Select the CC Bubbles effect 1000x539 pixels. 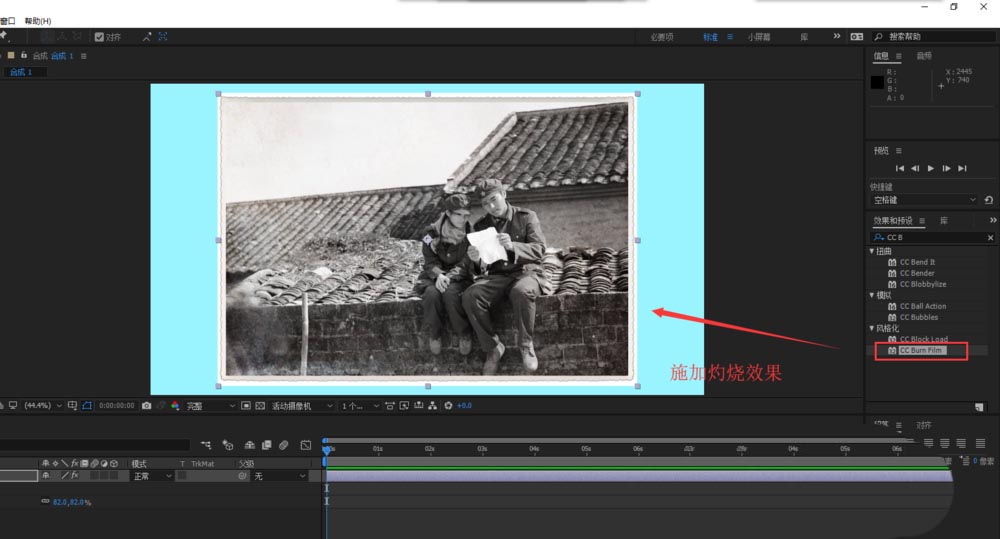(919, 317)
